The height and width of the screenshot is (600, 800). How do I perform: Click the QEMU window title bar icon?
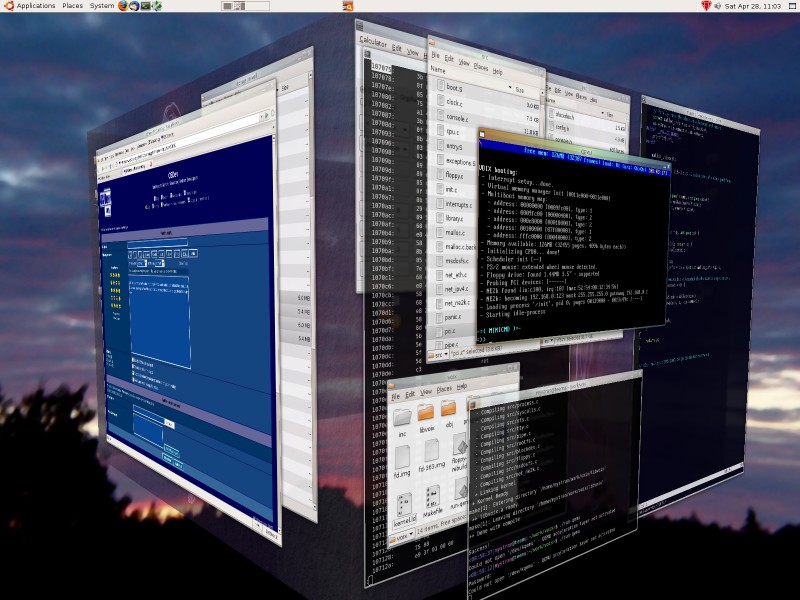tap(483, 135)
